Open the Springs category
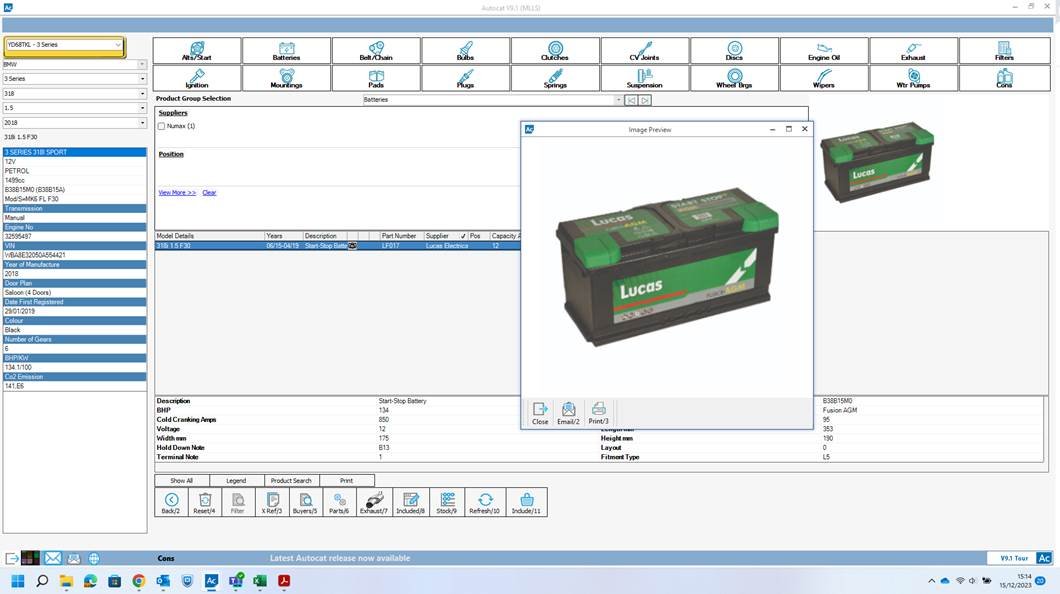This screenshot has height=594, width=1060. pos(555,78)
